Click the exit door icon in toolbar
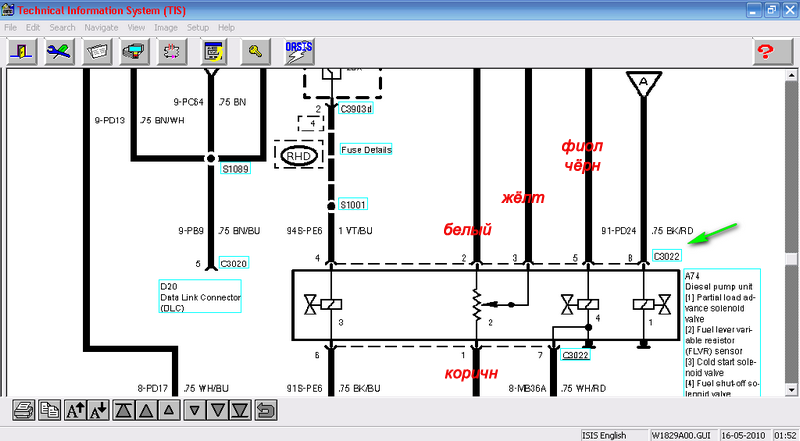The height and width of the screenshot is (441, 800). pyautogui.click(x=22, y=51)
